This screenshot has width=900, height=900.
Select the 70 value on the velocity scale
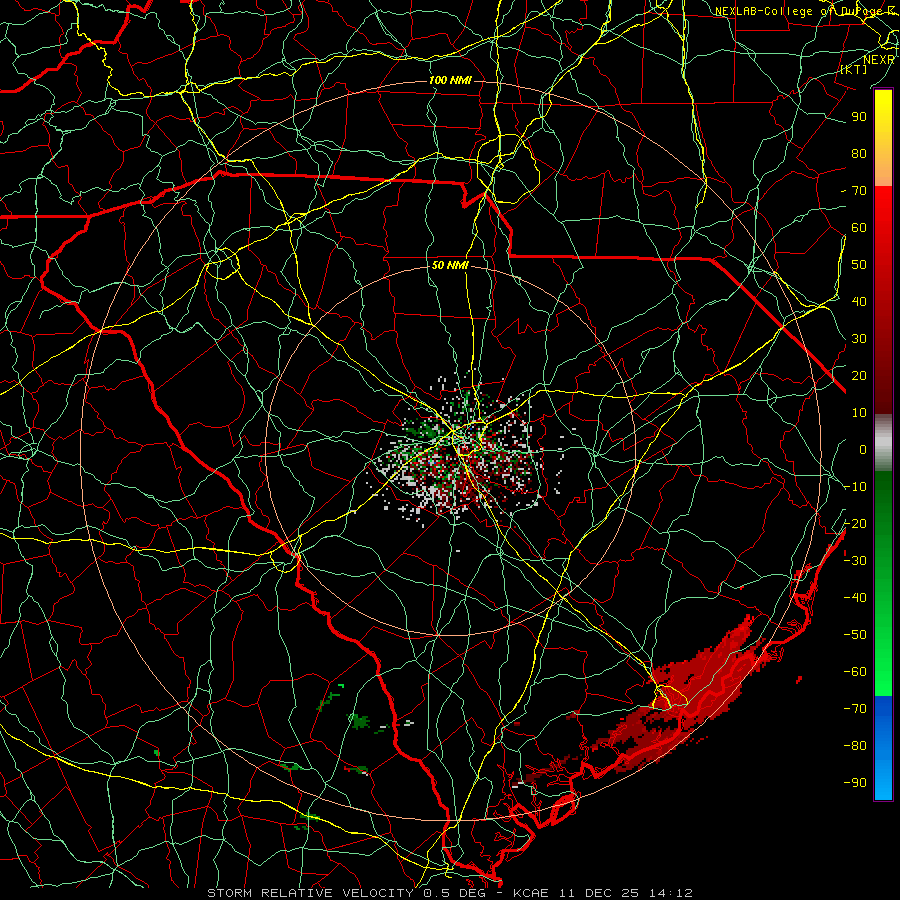coord(859,191)
